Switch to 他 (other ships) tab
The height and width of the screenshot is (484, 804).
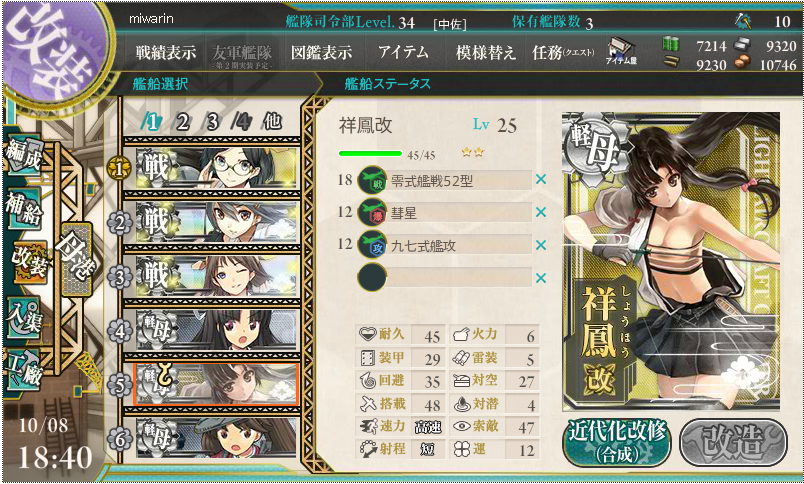click(x=272, y=122)
